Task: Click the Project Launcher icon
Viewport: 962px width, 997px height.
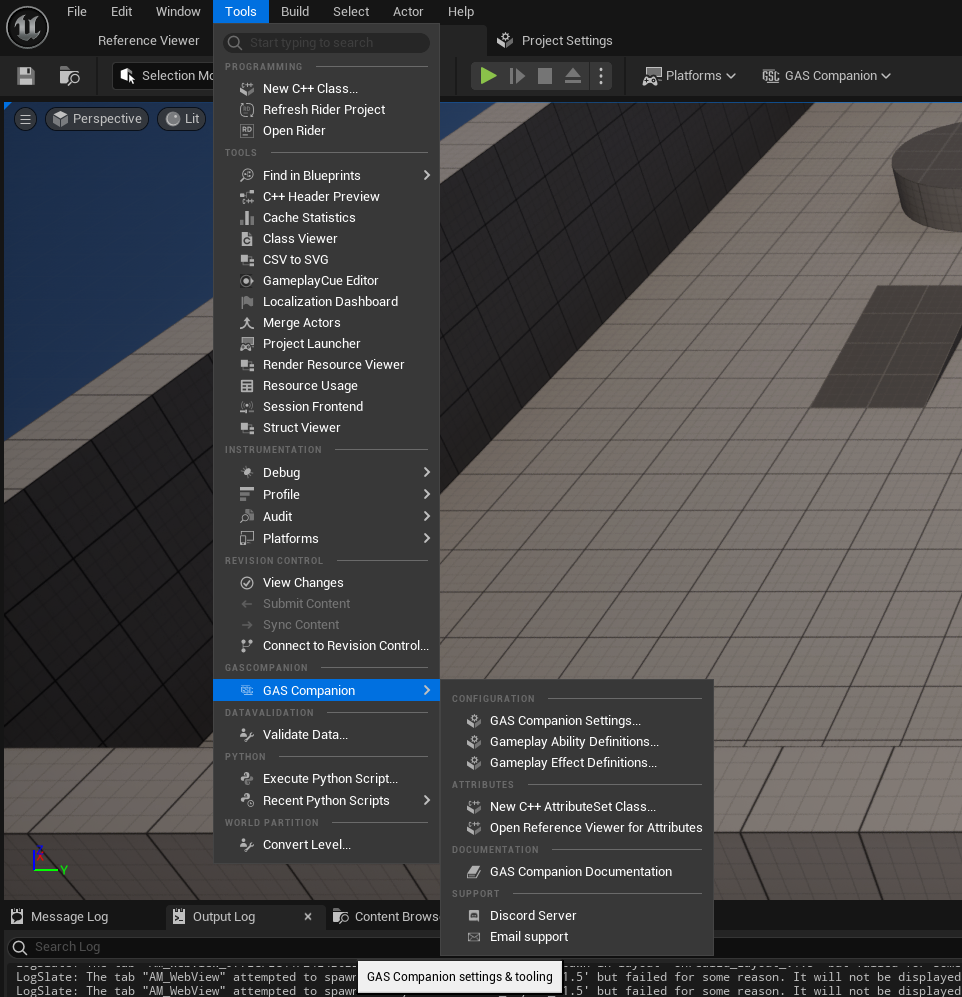Action: (247, 343)
